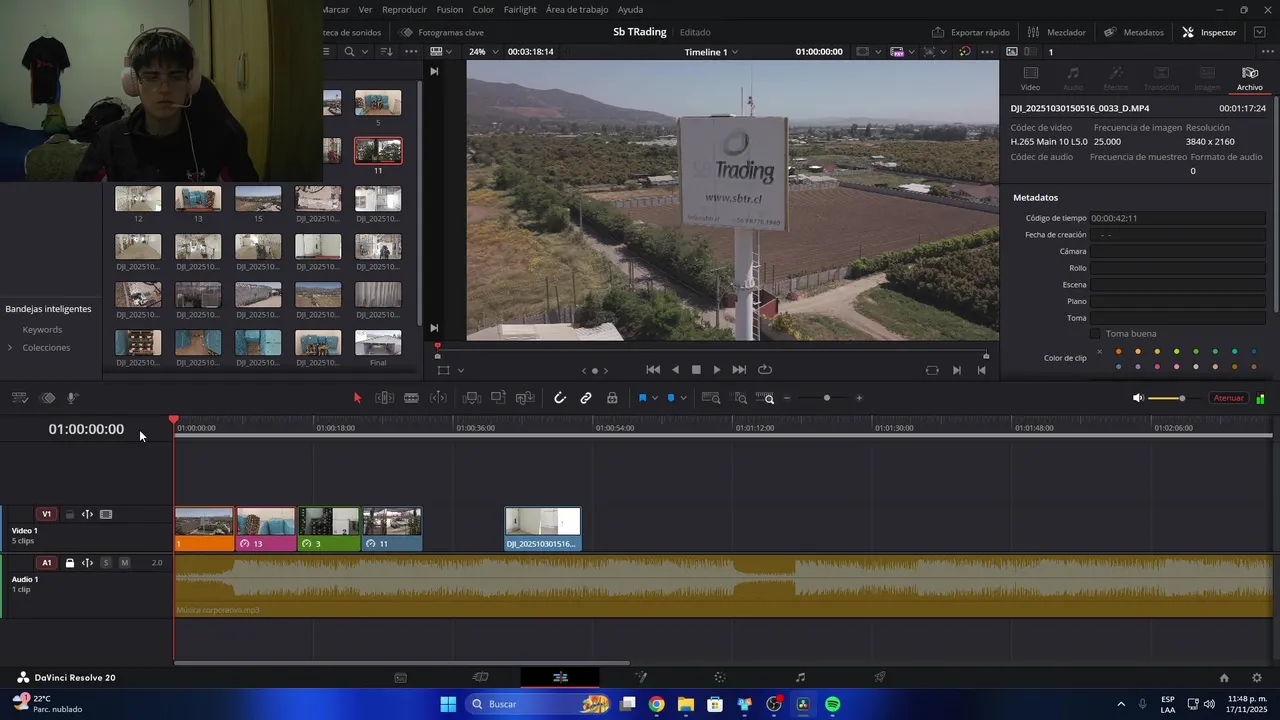The height and width of the screenshot is (720, 1280).
Task: Unlock the Audio 1 track
Action: point(69,563)
